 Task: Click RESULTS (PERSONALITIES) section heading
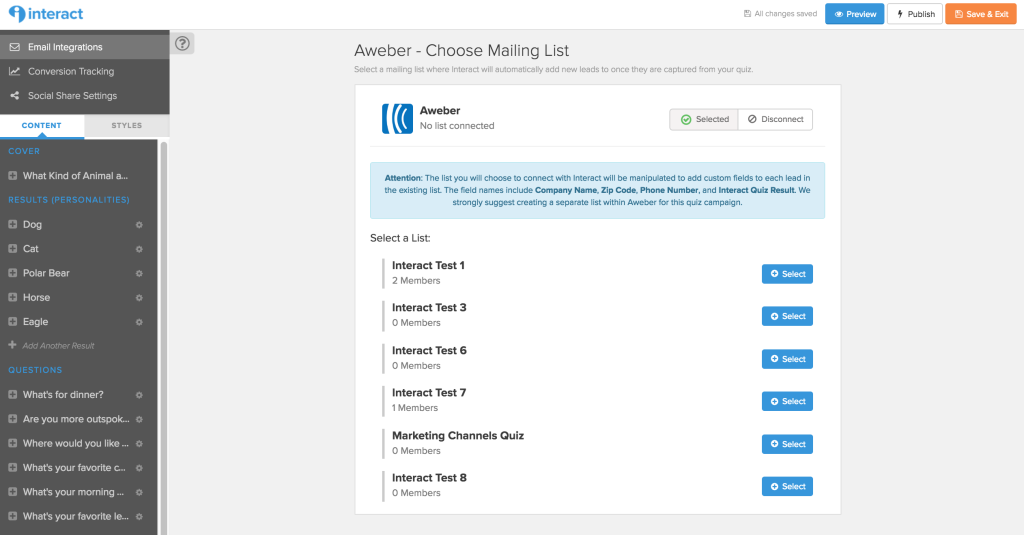(x=69, y=200)
